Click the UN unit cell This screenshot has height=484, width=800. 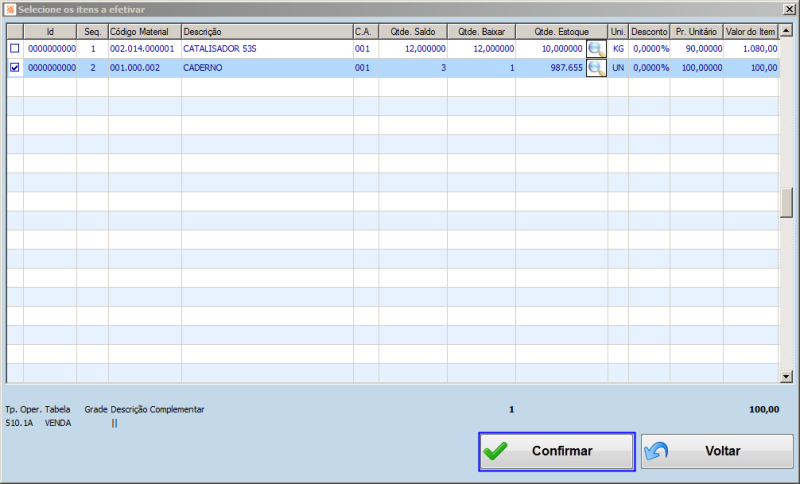tap(618, 68)
